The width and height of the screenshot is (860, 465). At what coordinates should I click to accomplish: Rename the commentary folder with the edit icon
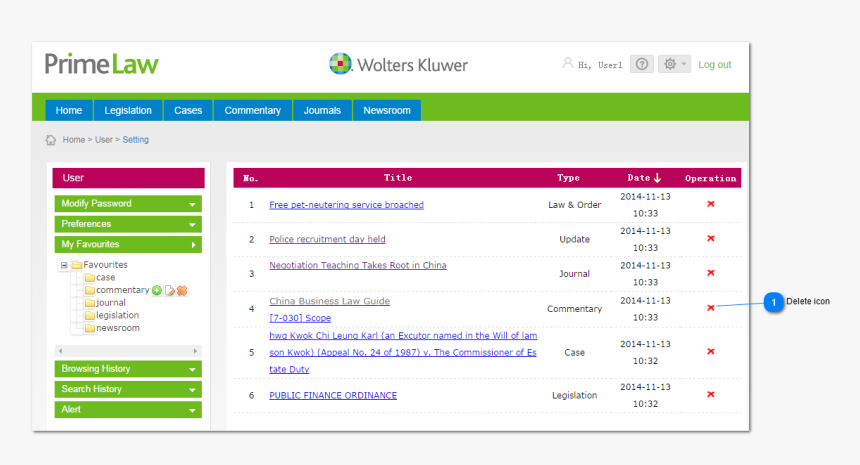[170, 291]
